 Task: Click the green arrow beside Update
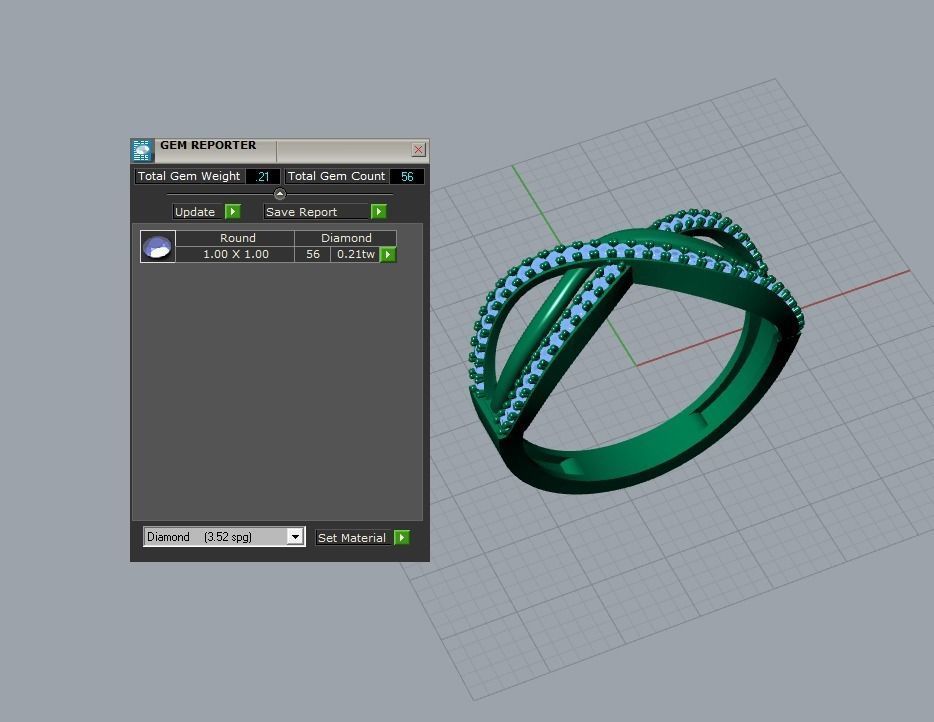233,211
